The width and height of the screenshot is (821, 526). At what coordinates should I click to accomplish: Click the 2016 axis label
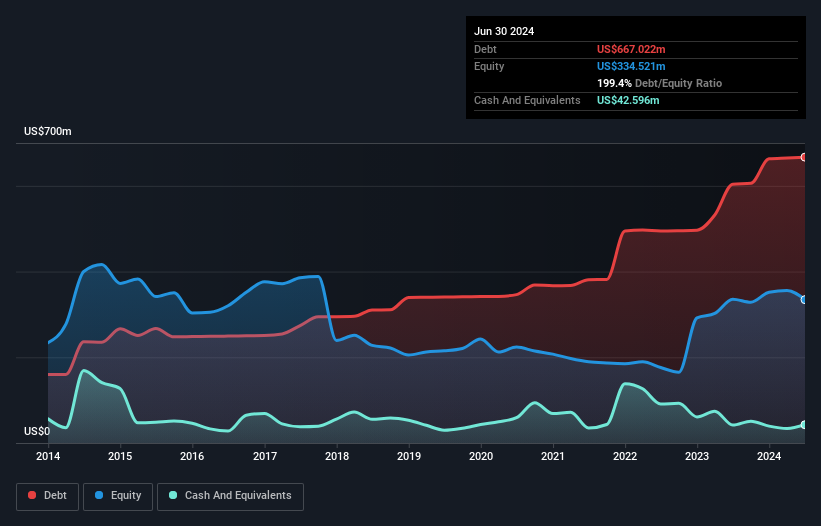coord(192,456)
